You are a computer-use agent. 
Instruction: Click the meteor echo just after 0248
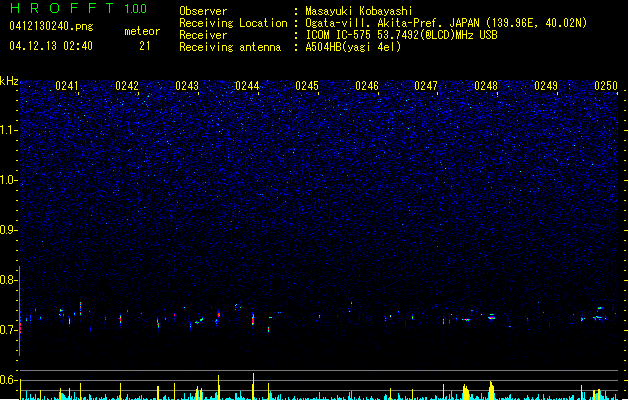(491, 317)
